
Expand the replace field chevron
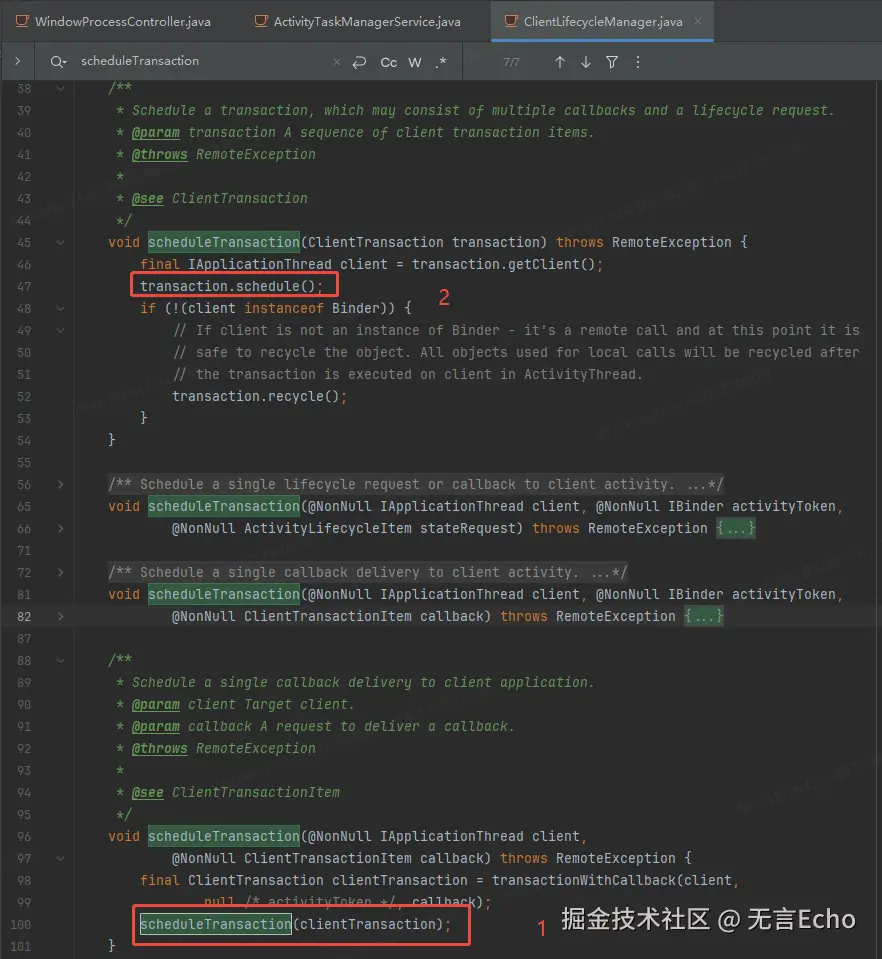coord(18,62)
